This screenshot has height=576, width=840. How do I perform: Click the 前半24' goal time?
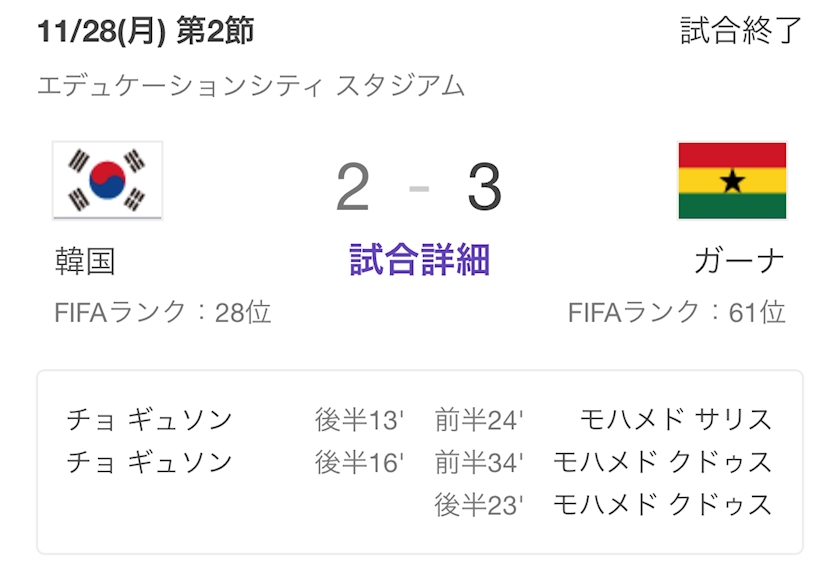479,420
